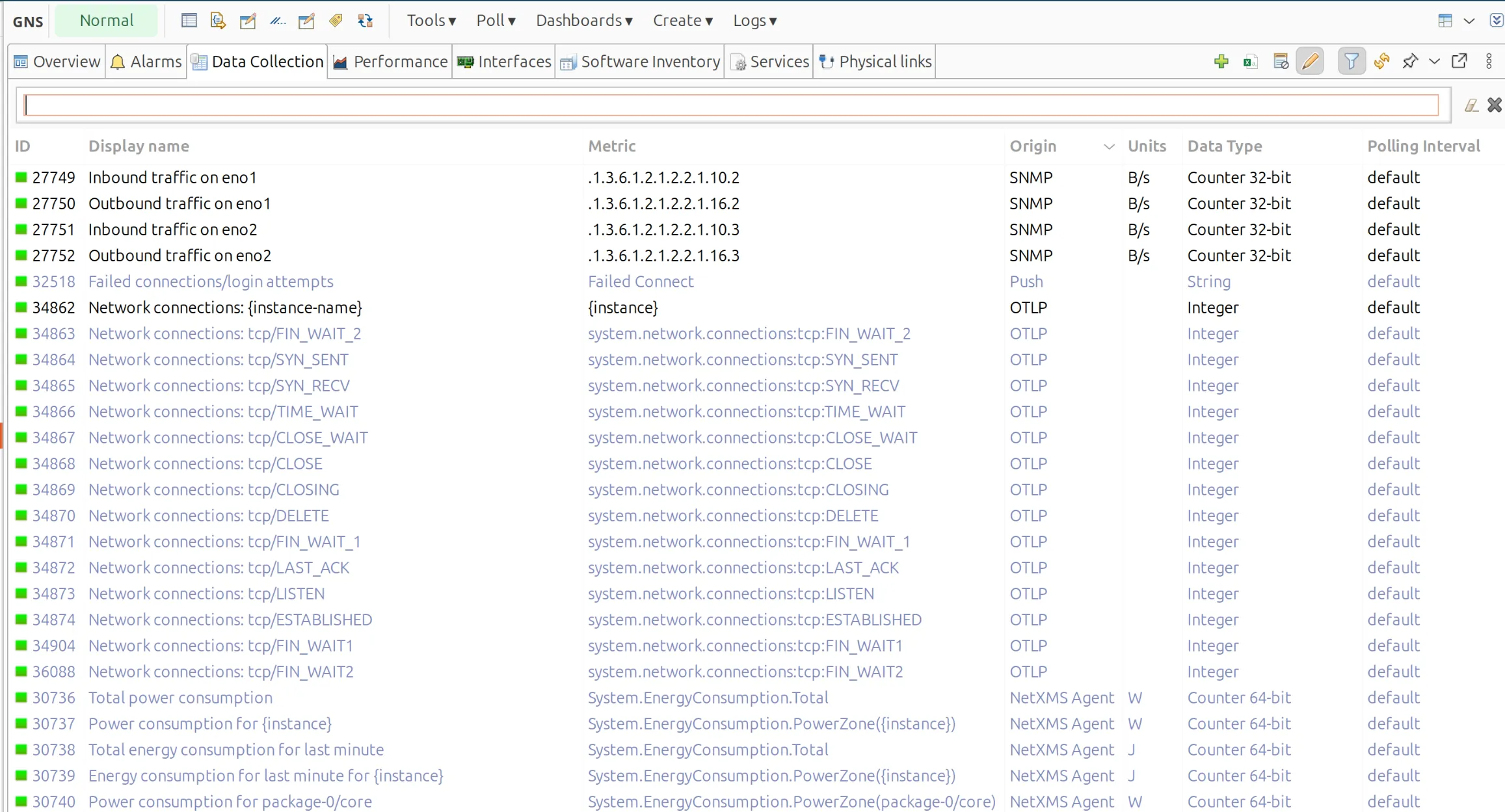Switch to the Alarms tab
1505x812 pixels.
click(x=146, y=62)
